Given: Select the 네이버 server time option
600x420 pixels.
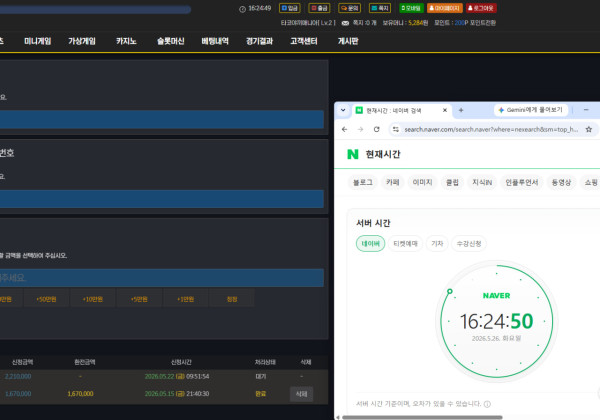Looking at the screenshot, I should click(370, 244).
